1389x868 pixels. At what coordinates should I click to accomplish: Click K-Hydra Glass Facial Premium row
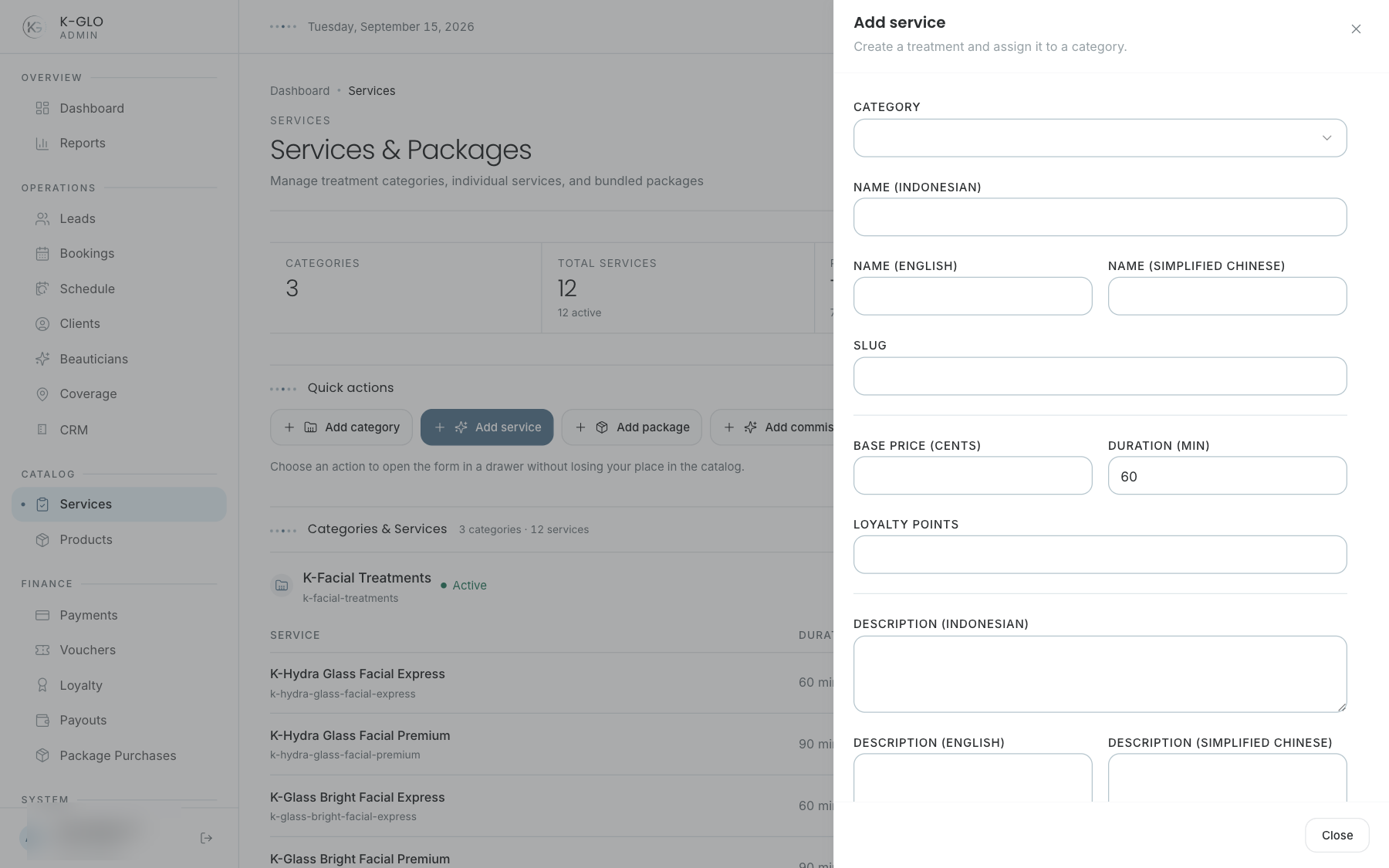click(x=551, y=745)
